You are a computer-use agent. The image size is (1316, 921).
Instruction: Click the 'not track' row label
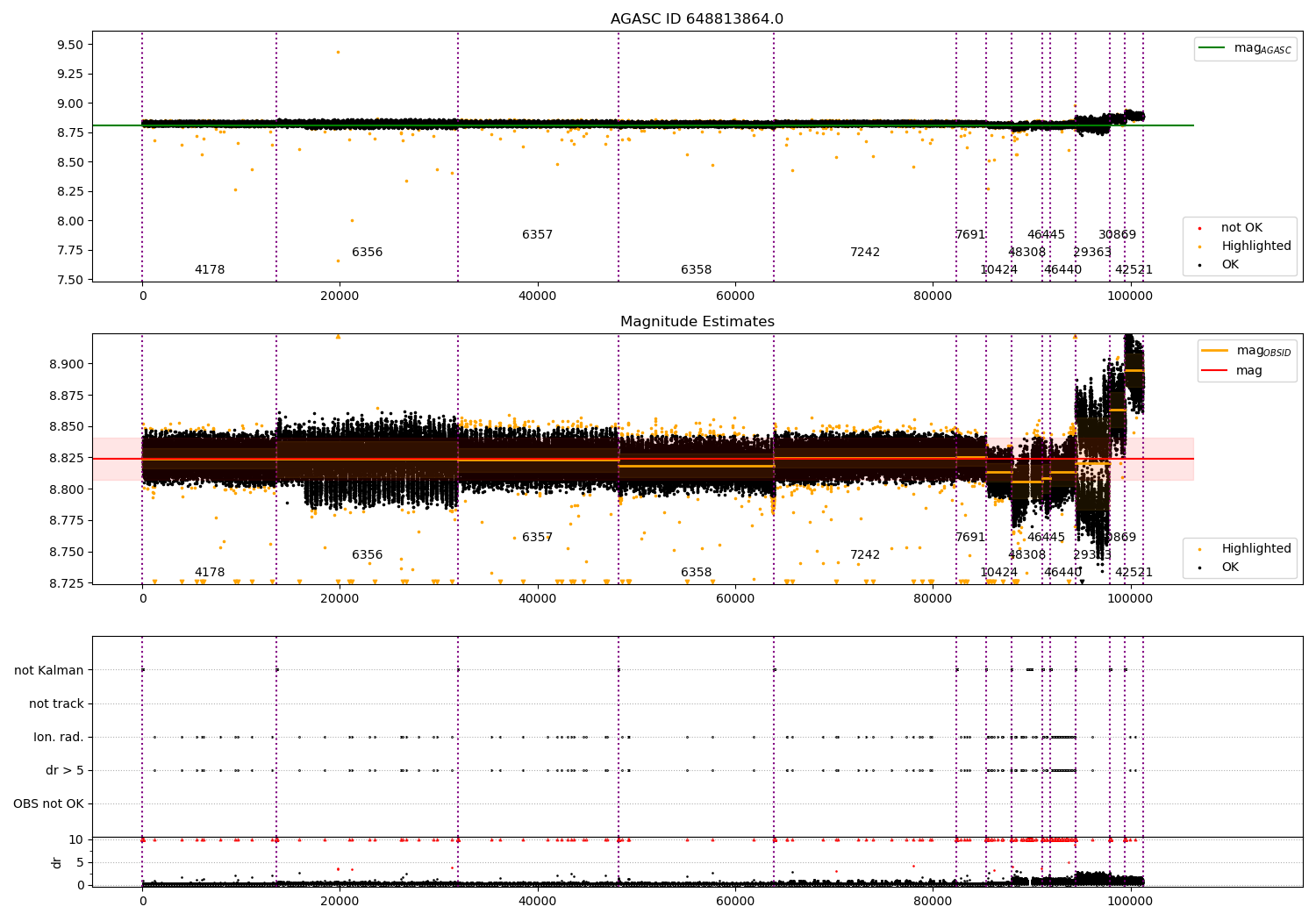(56, 704)
